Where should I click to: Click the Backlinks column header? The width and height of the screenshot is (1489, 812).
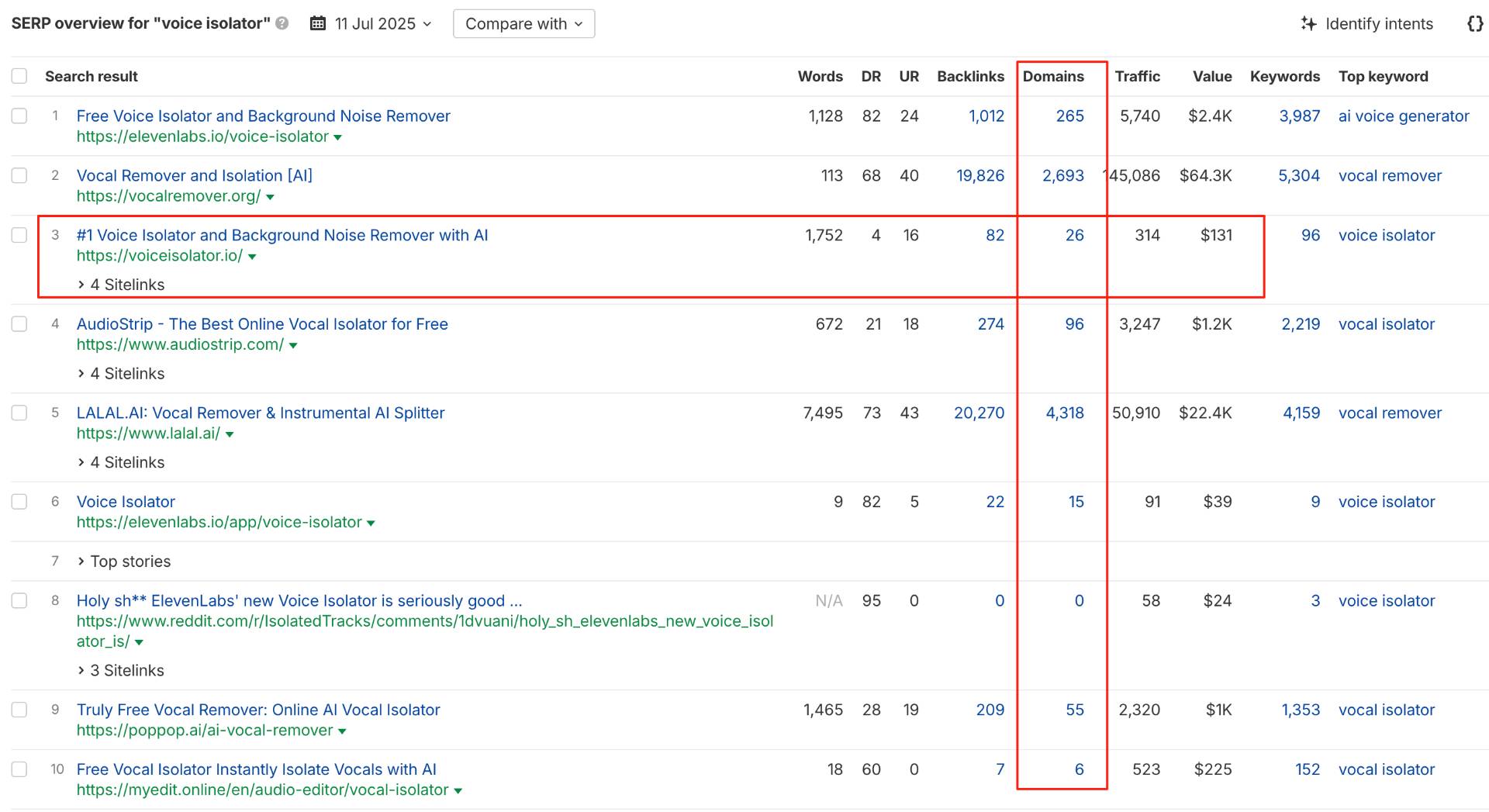[x=970, y=76]
